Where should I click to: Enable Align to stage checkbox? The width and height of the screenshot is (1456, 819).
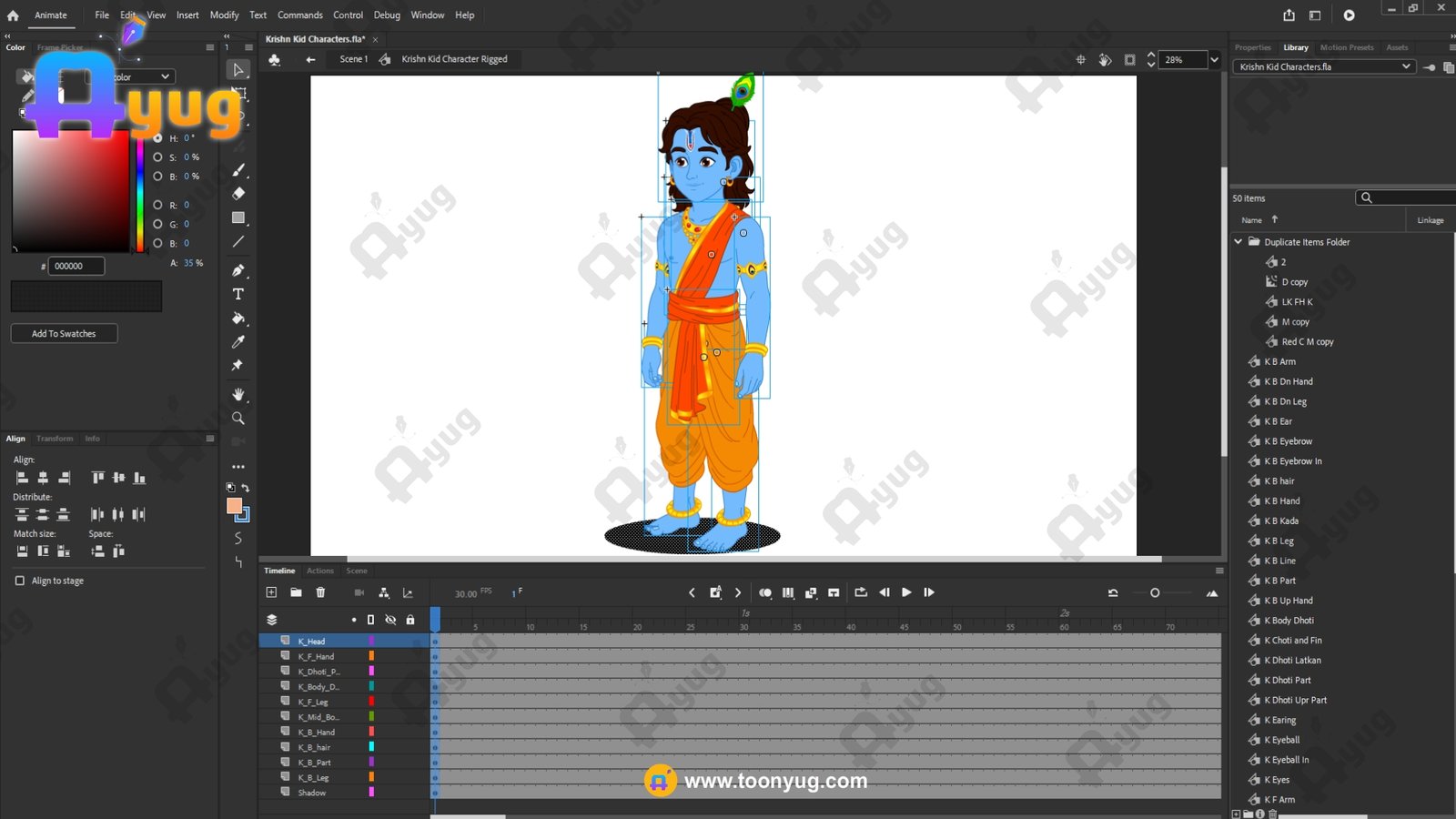[20, 581]
